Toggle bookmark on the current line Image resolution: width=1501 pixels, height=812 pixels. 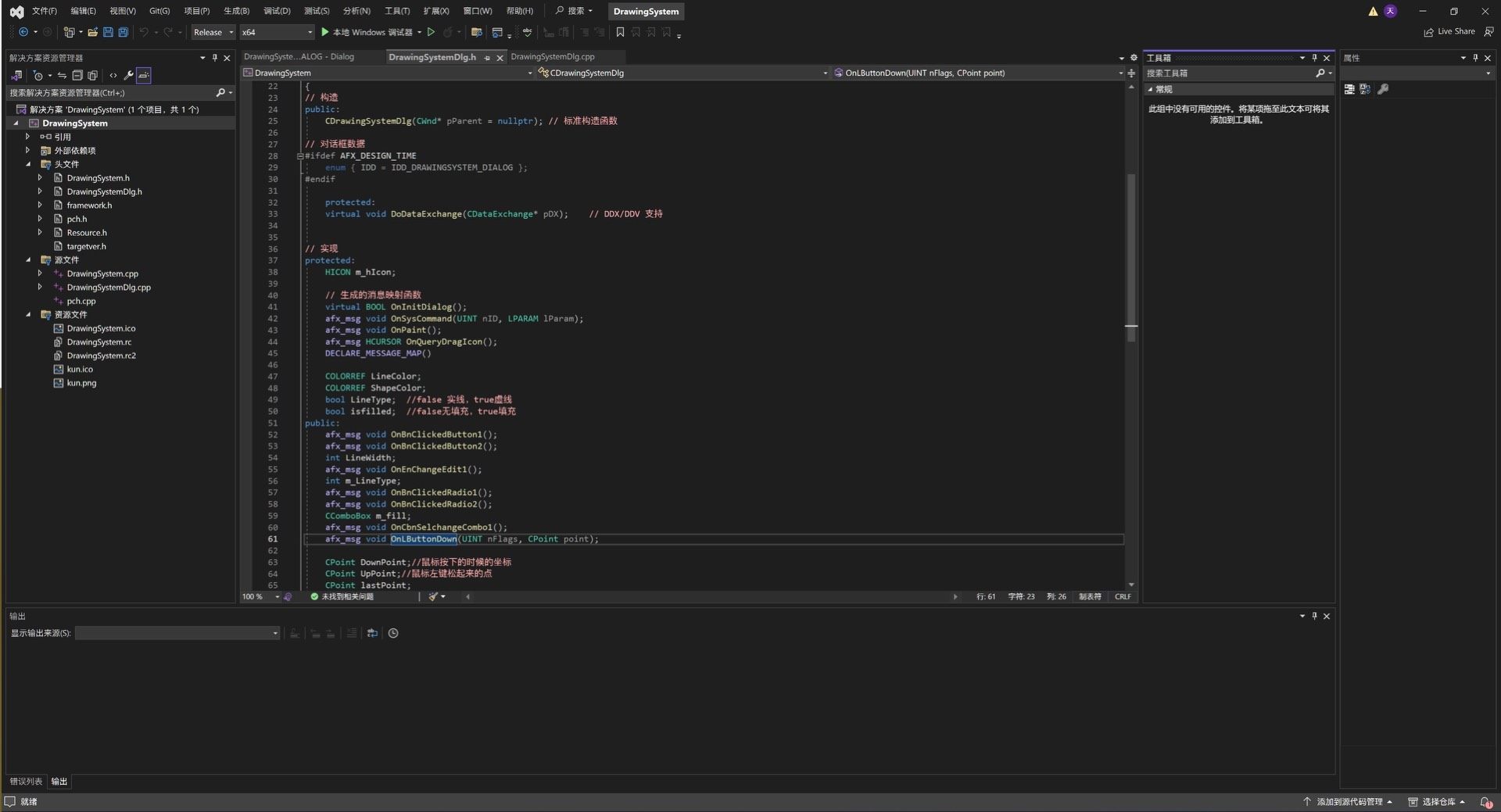(x=620, y=32)
